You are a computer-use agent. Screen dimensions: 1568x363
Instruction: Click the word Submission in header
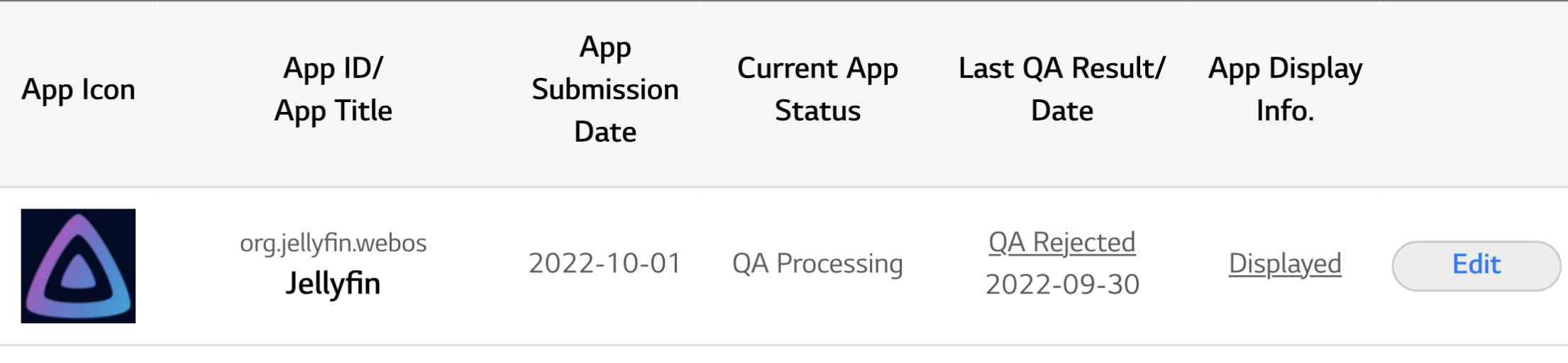pyautogui.click(x=605, y=90)
